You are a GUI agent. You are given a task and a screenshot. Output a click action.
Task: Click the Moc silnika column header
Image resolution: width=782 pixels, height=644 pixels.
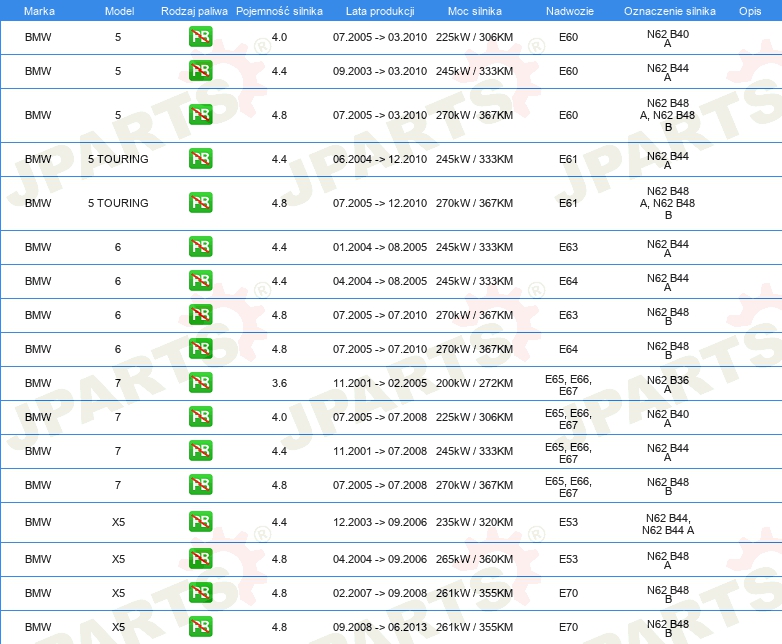[x=475, y=11]
